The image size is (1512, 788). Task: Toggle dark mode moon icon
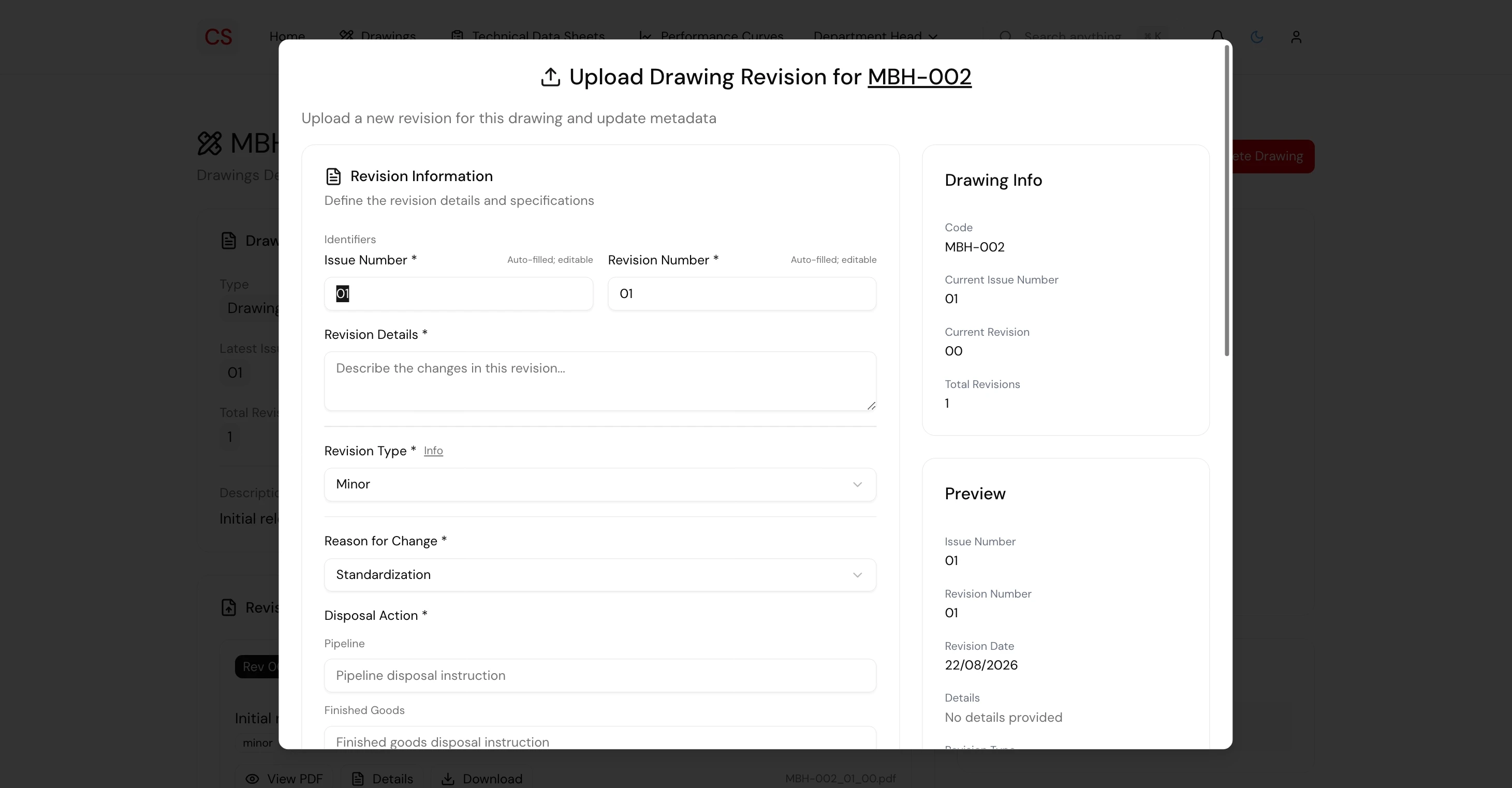(1257, 37)
